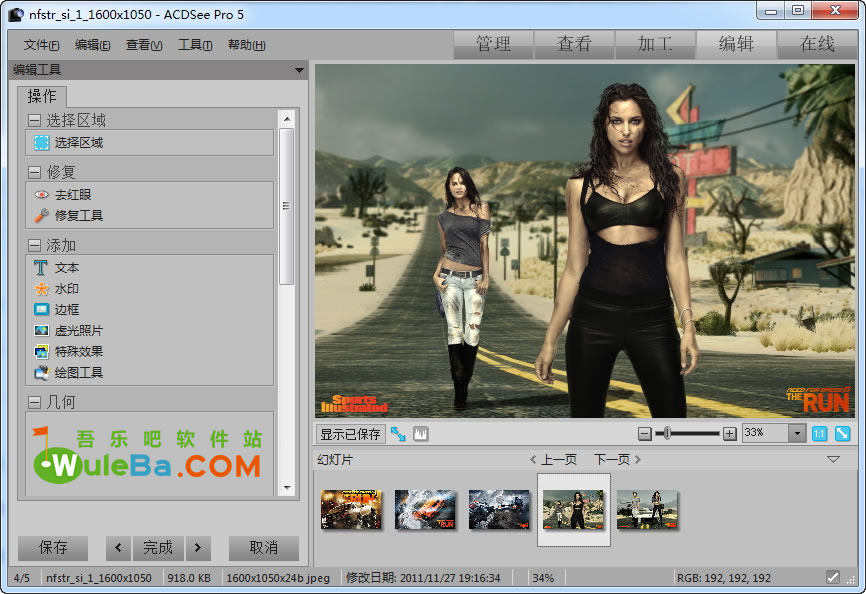866x594 pixels.
Task: Open the 特殊效果 special effects tool
Action: pos(68,352)
